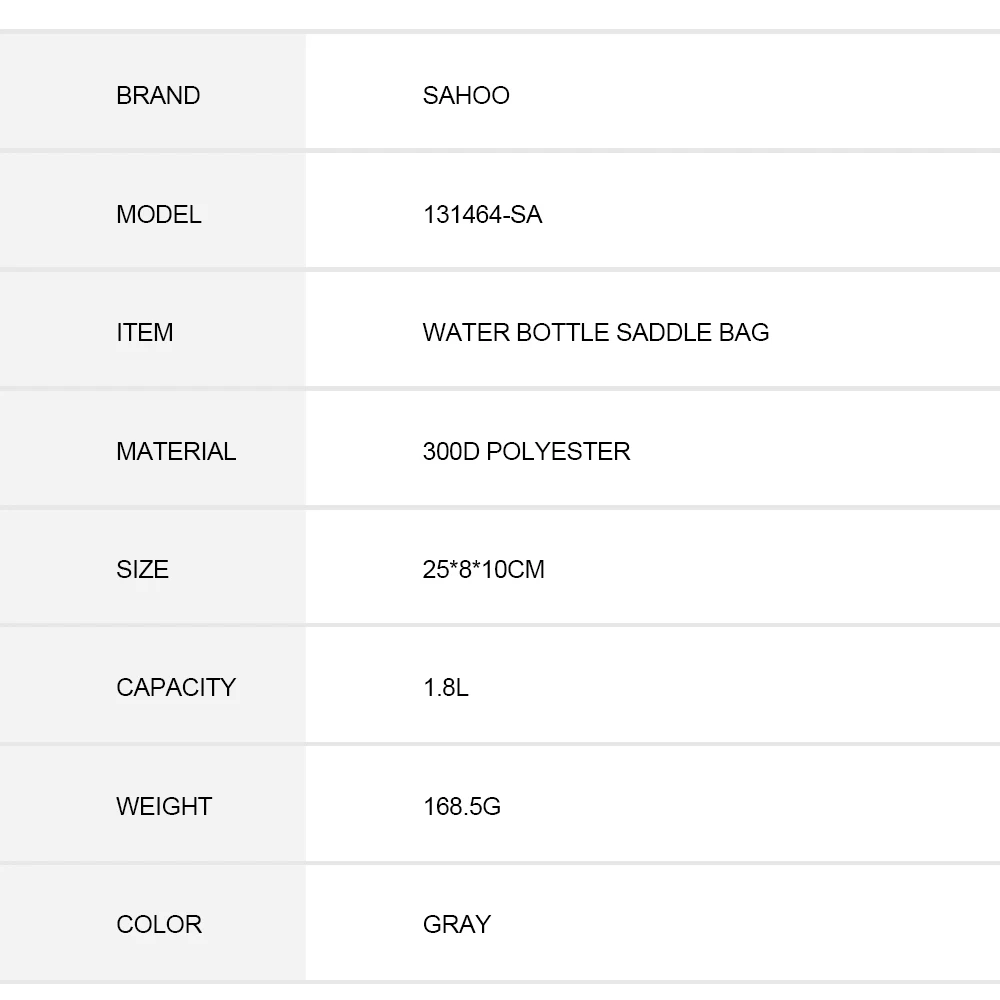
Task: Click the MODEL label cell
Action: [x=159, y=214]
